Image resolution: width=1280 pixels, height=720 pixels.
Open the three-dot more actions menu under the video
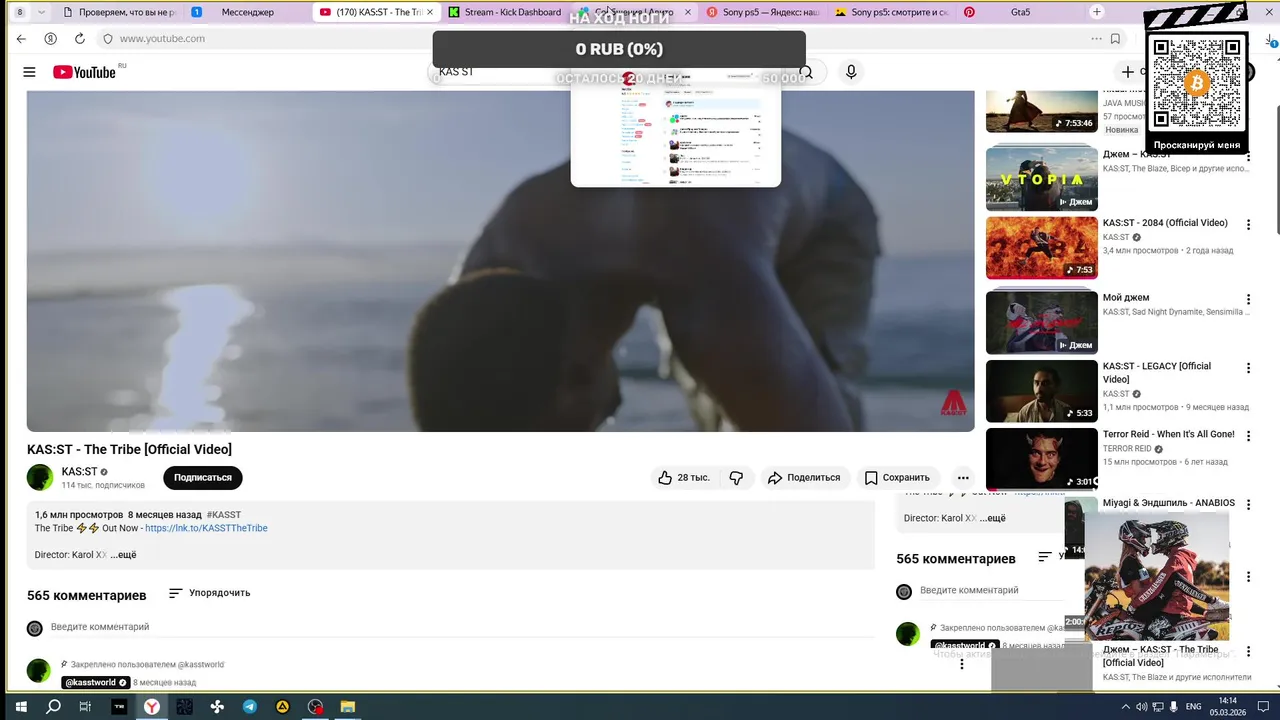point(963,478)
